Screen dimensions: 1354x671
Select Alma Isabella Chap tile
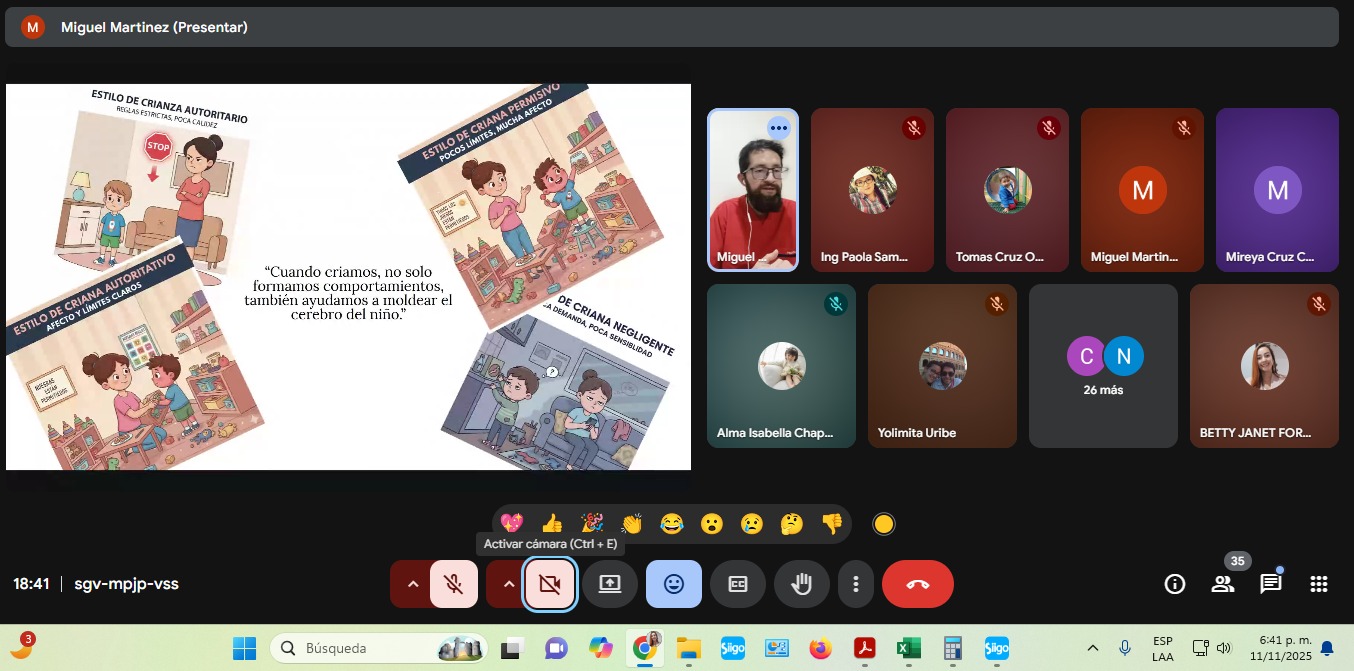coord(781,366)
